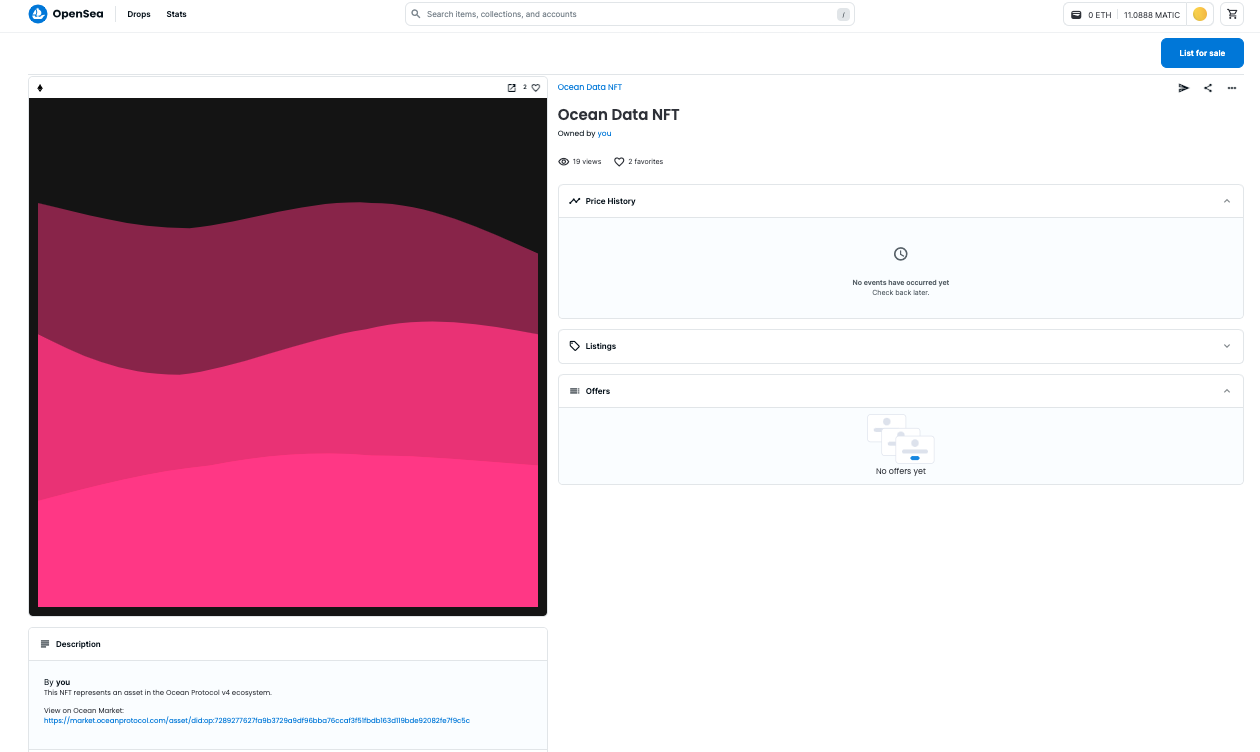Click the OpenSea logo
This screenshot has height=752, width=1260.
[x=66, y=14]
